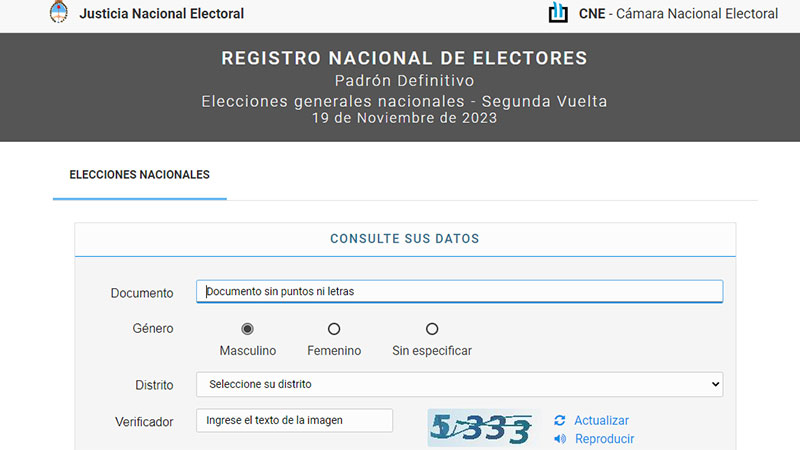Click the Sin especificar label text
This screenshot has width=800, height=450.
coord(432,351)
